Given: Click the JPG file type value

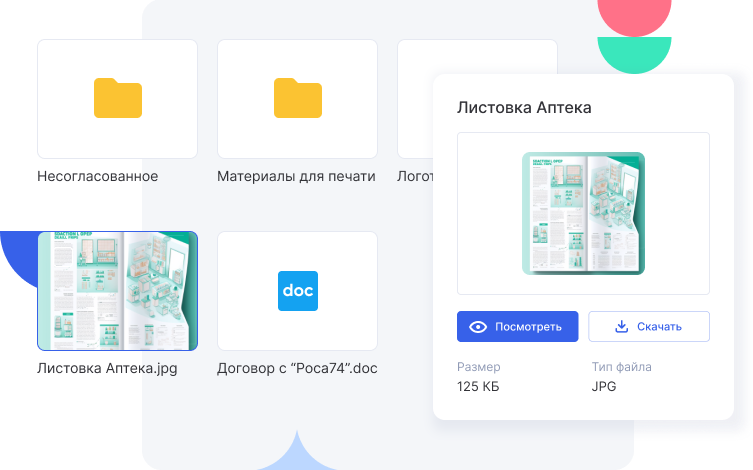Looking at the screenshot, I should 604,386.
